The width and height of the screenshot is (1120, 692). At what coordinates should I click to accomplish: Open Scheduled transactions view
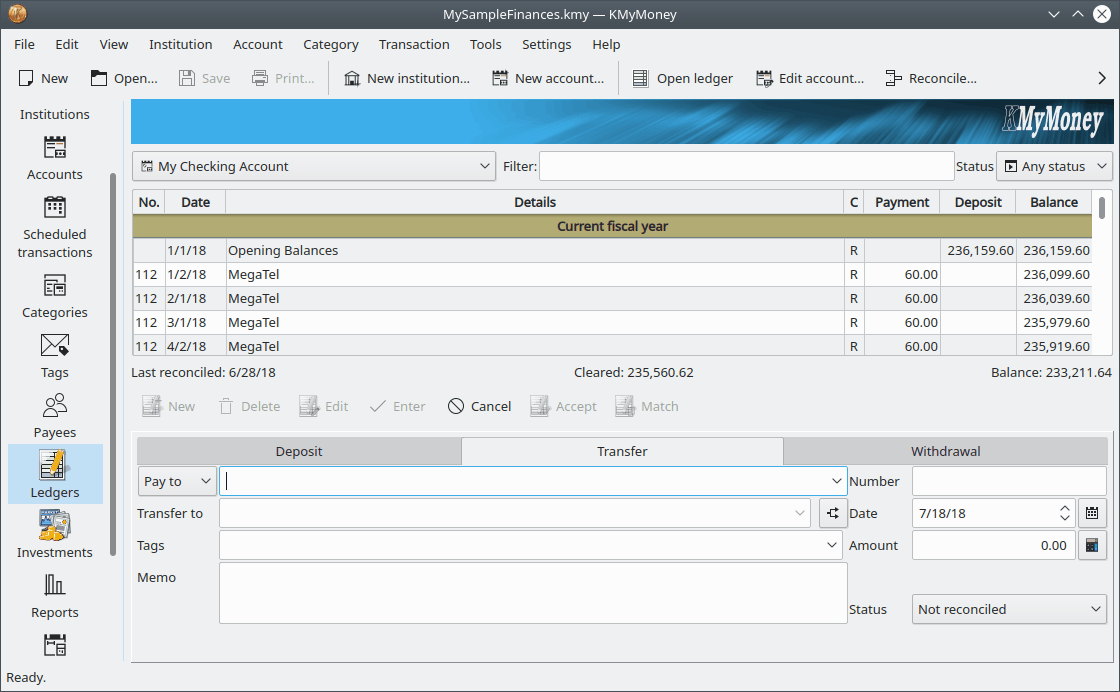pos(55,225)
